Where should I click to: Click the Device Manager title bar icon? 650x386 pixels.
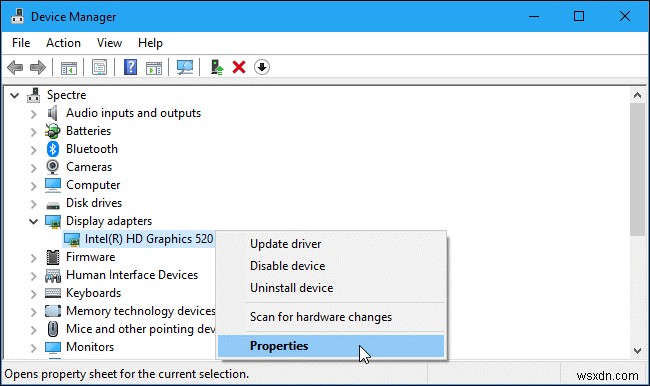click(17, 17)
